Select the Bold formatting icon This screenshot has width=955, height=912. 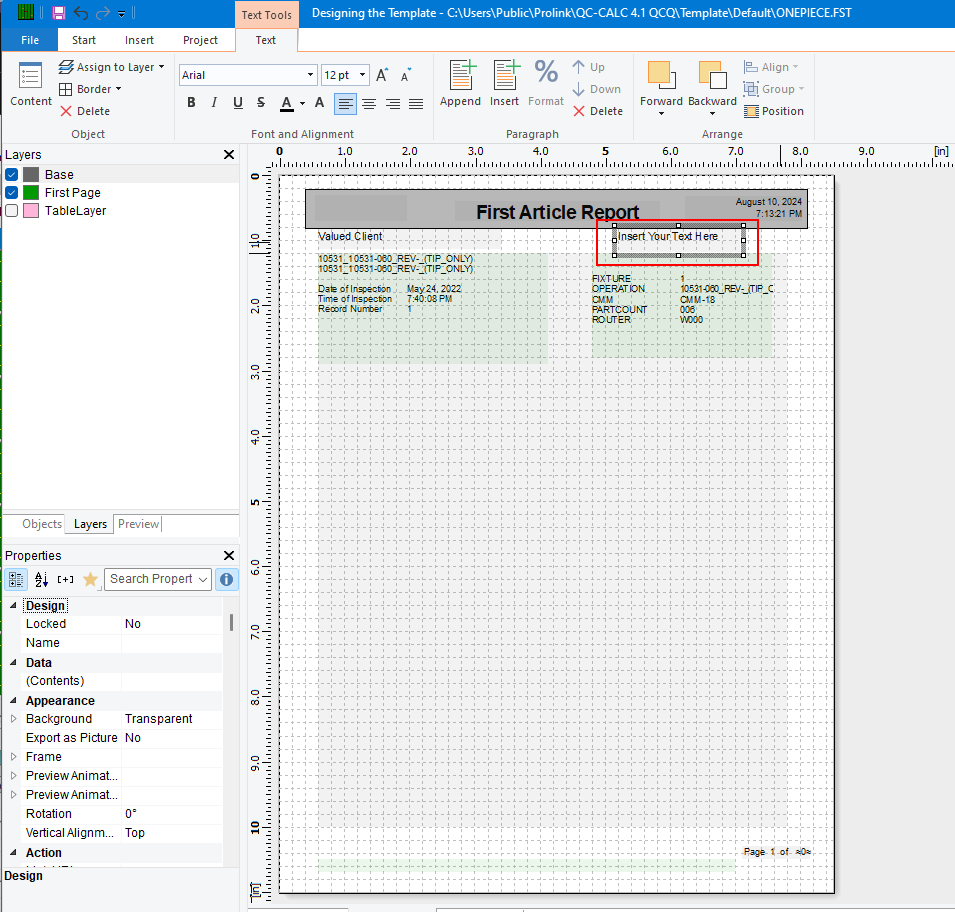(x=191, y=103)
